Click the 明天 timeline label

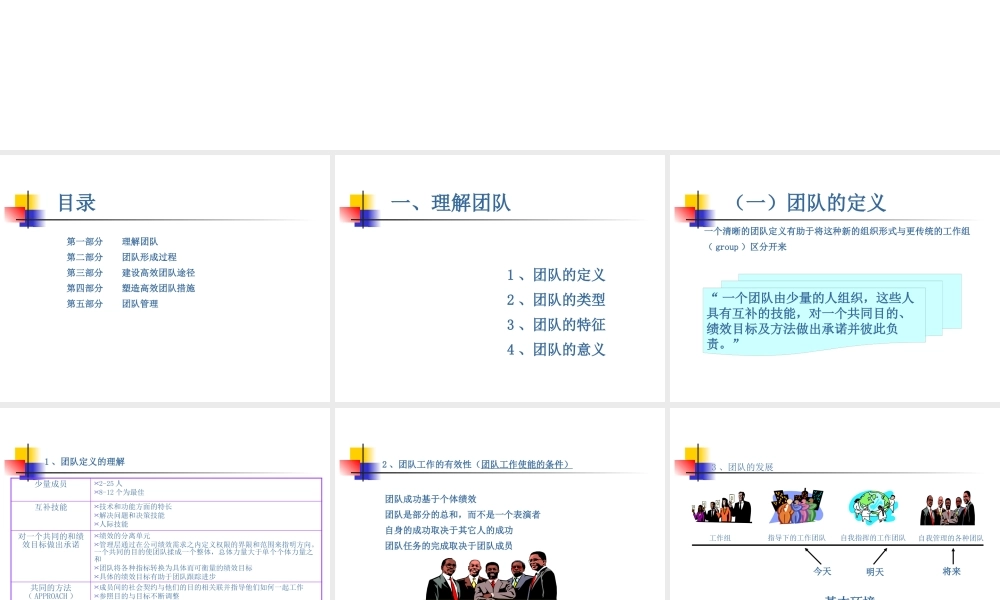click(875, 572)
